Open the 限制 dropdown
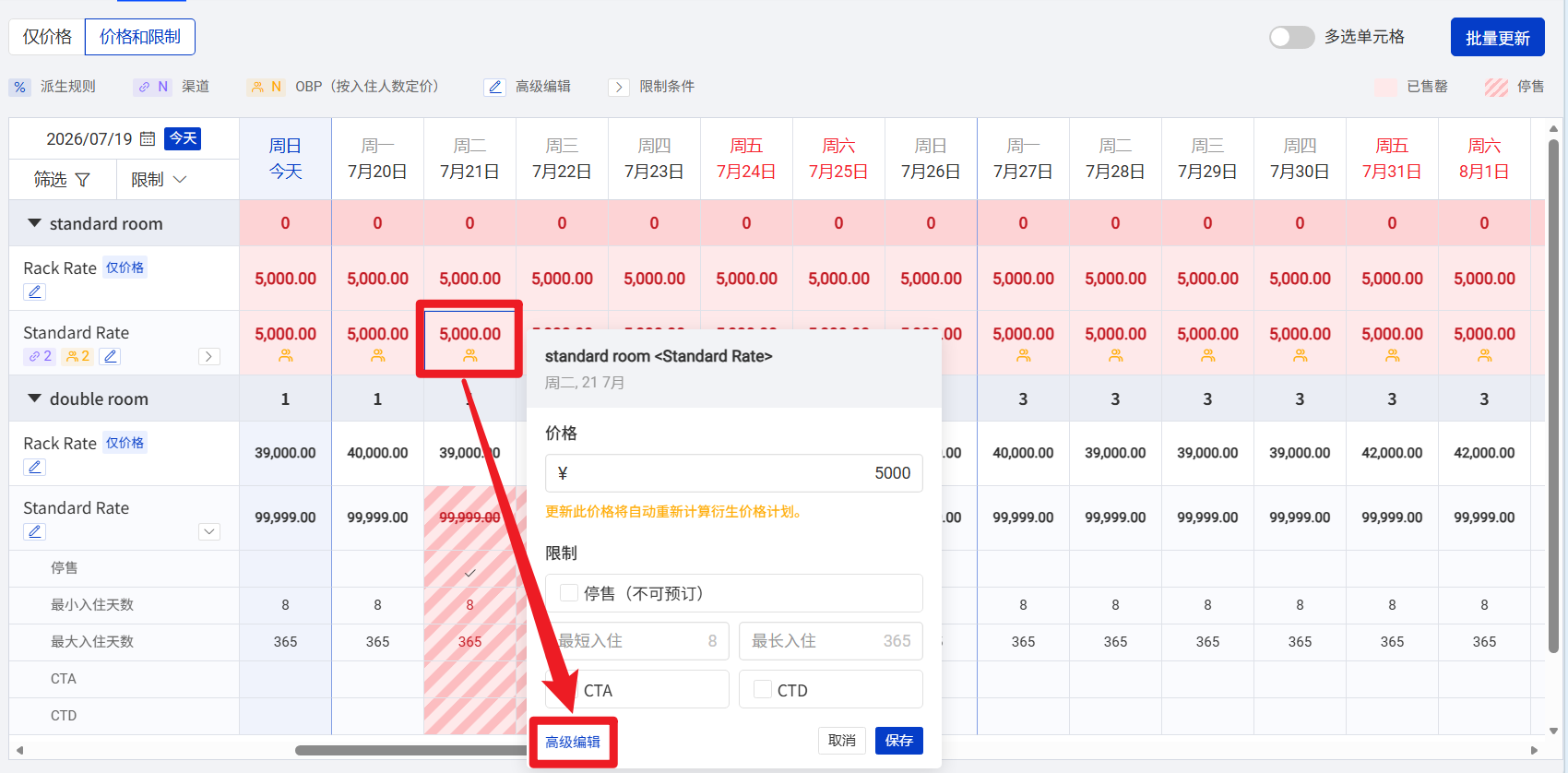Viewport: 1568px width, 773px height. (159, 180)
